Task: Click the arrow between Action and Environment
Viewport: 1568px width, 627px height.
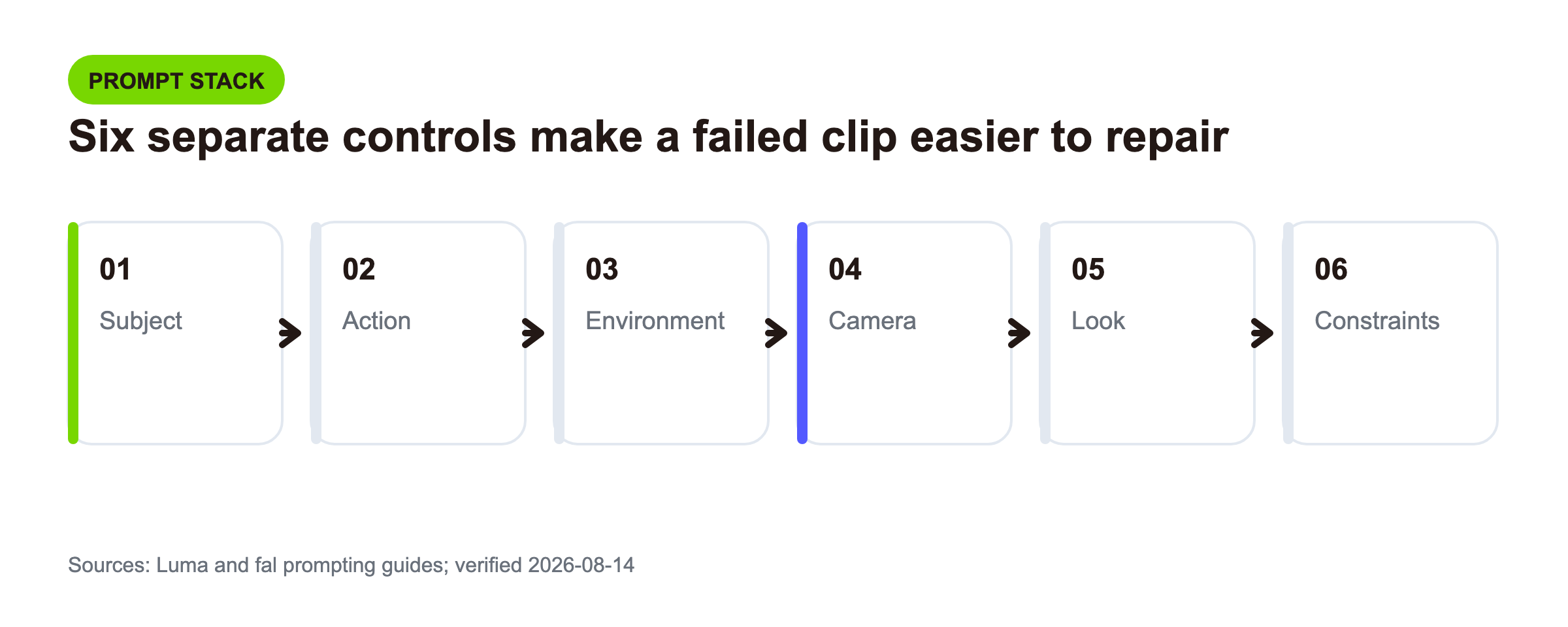Action: (x=532, y=333)
